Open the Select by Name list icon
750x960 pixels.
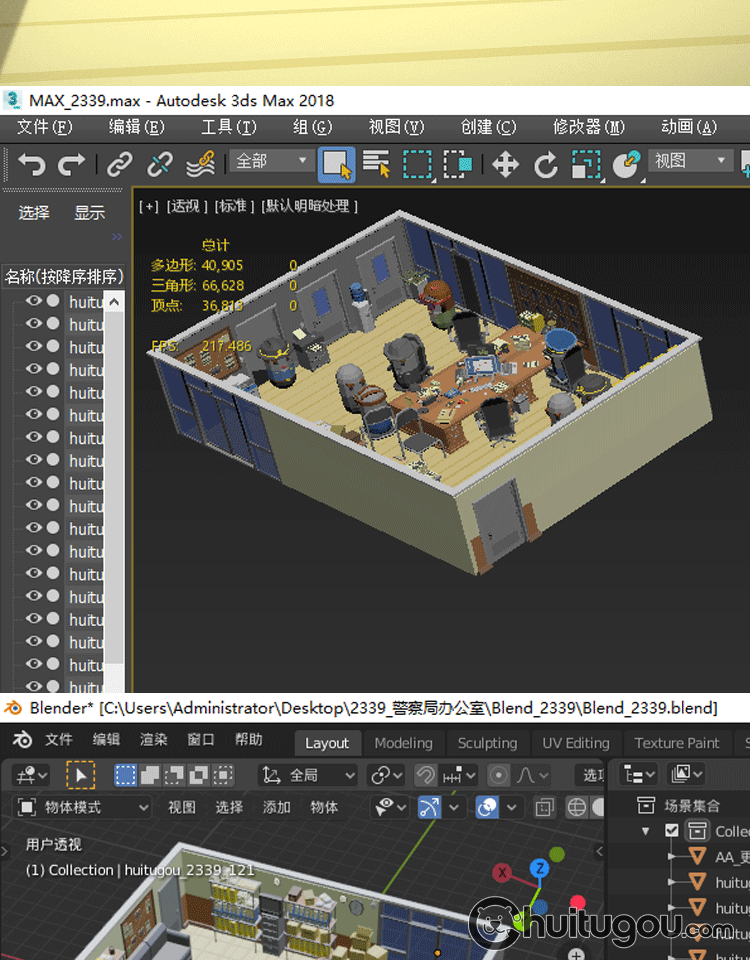[x=376, y=164]
